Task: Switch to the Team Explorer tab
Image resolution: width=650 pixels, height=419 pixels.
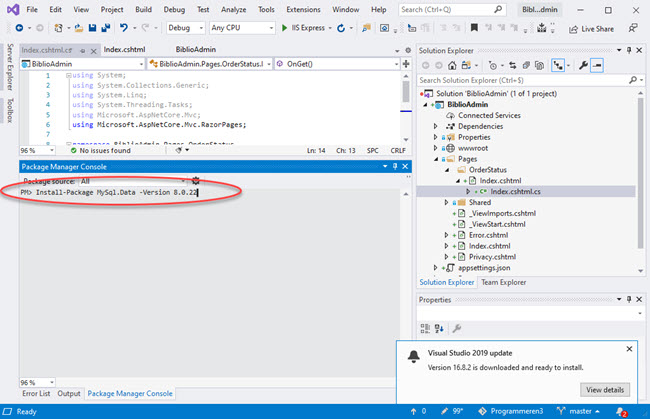Action: (504, 282)
